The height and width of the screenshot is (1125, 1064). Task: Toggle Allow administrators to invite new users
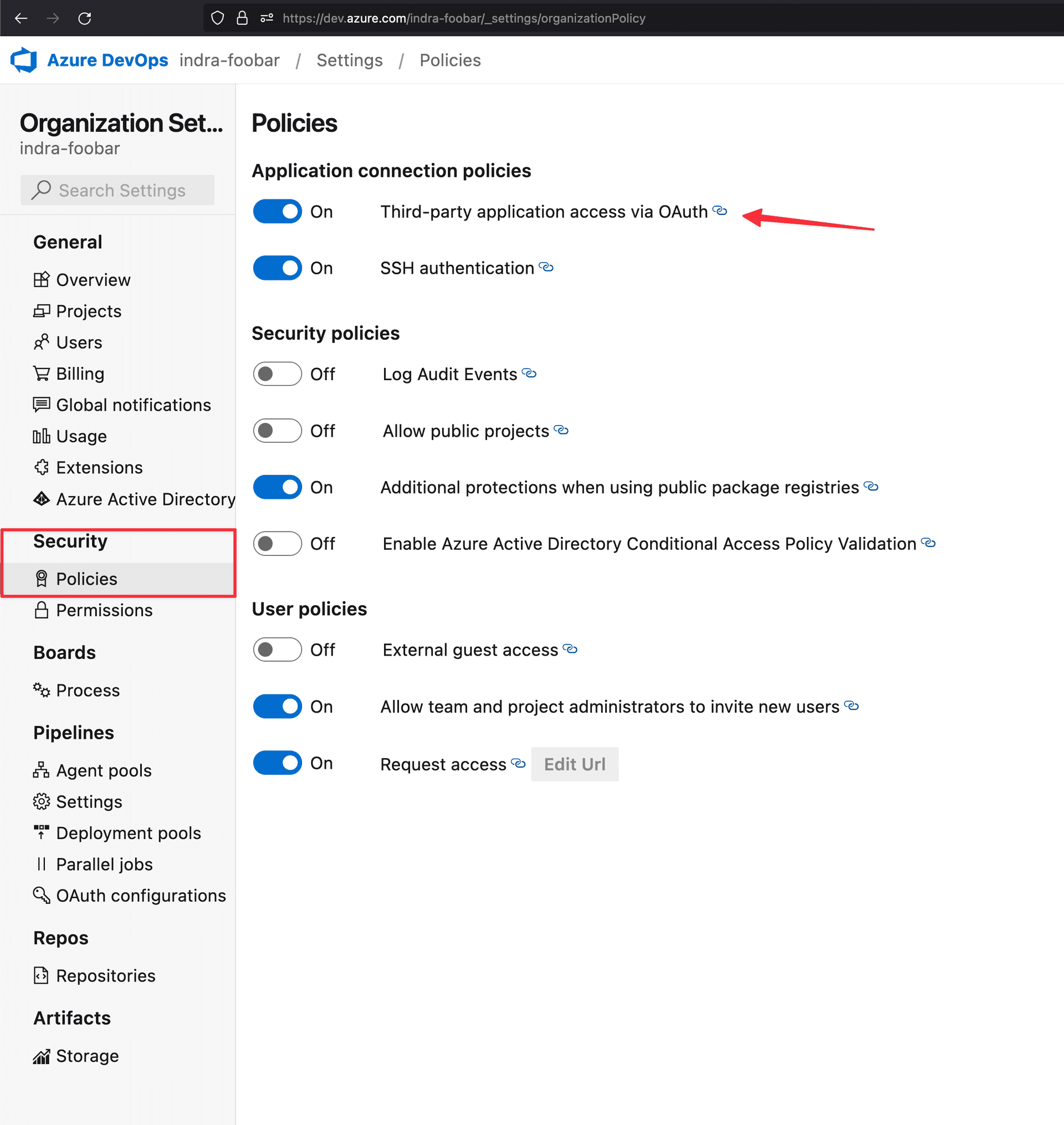(277, 707)
